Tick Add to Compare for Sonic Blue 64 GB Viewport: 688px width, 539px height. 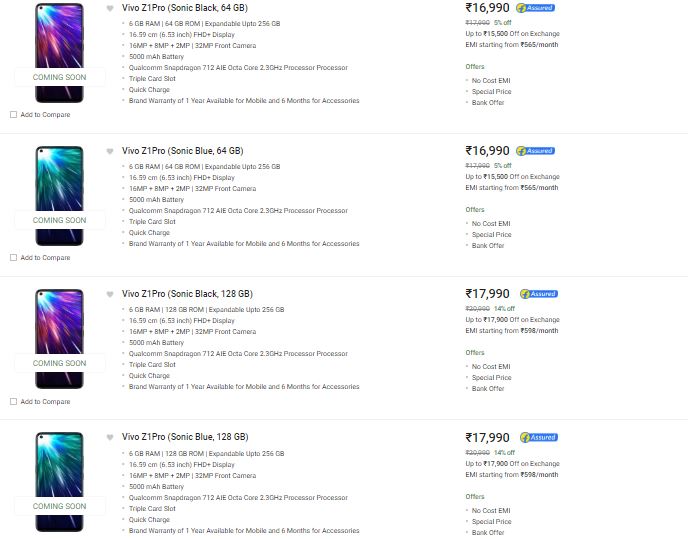click(x=14, y=258)
